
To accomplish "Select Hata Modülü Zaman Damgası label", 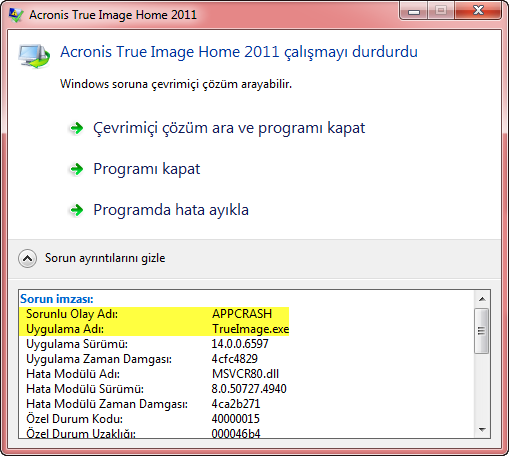I will [107, 404].
